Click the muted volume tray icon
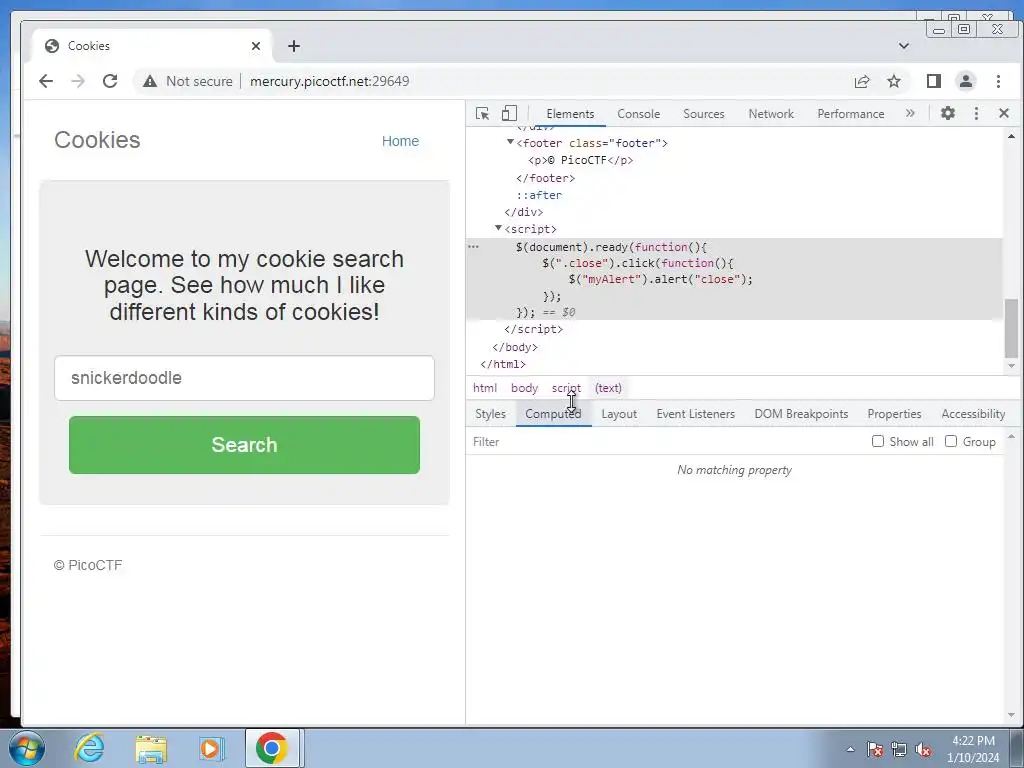Image resolution: width=1024 pixels, height=768 pixels. pos(923,749)
